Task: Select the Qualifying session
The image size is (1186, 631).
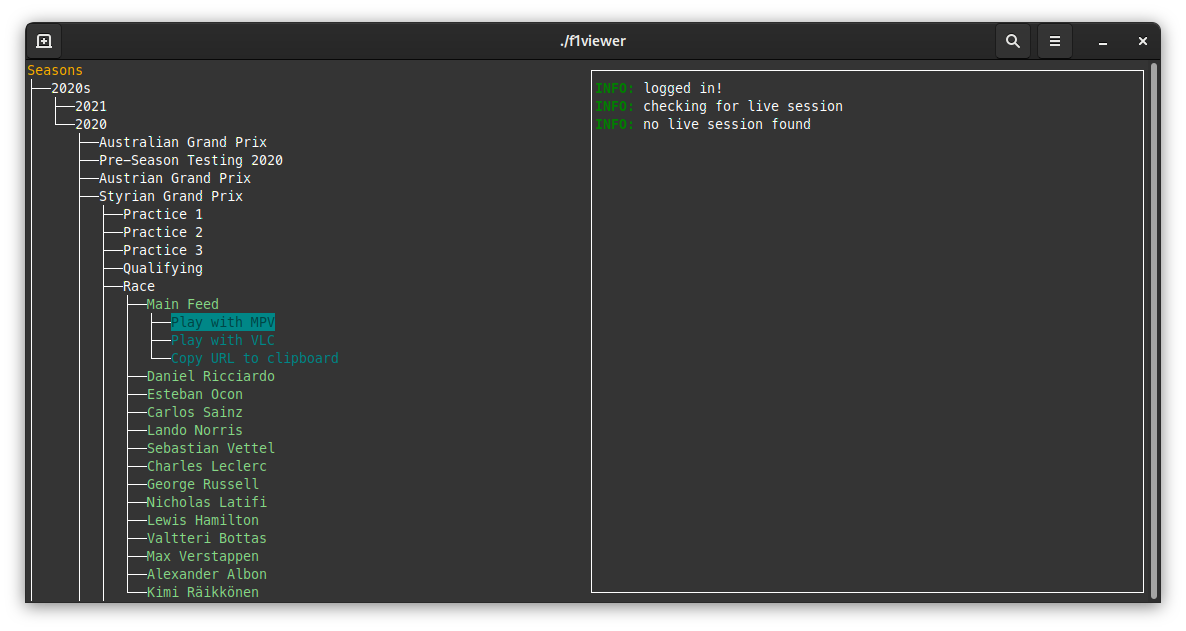Action: (163, 269)
